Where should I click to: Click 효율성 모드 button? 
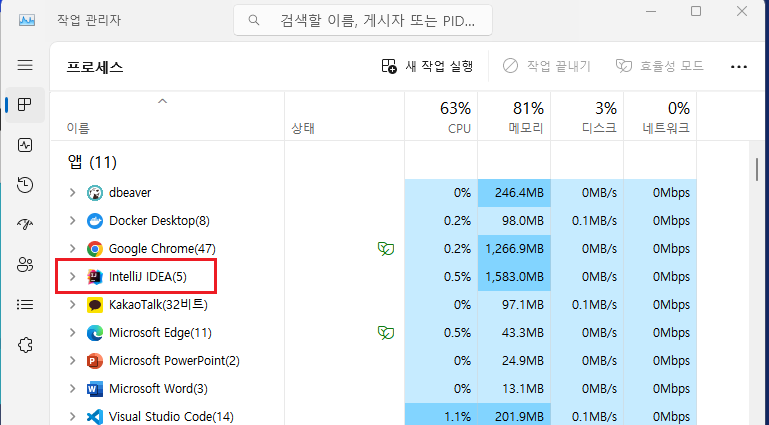pyautogui.click(x=660, y=66)
